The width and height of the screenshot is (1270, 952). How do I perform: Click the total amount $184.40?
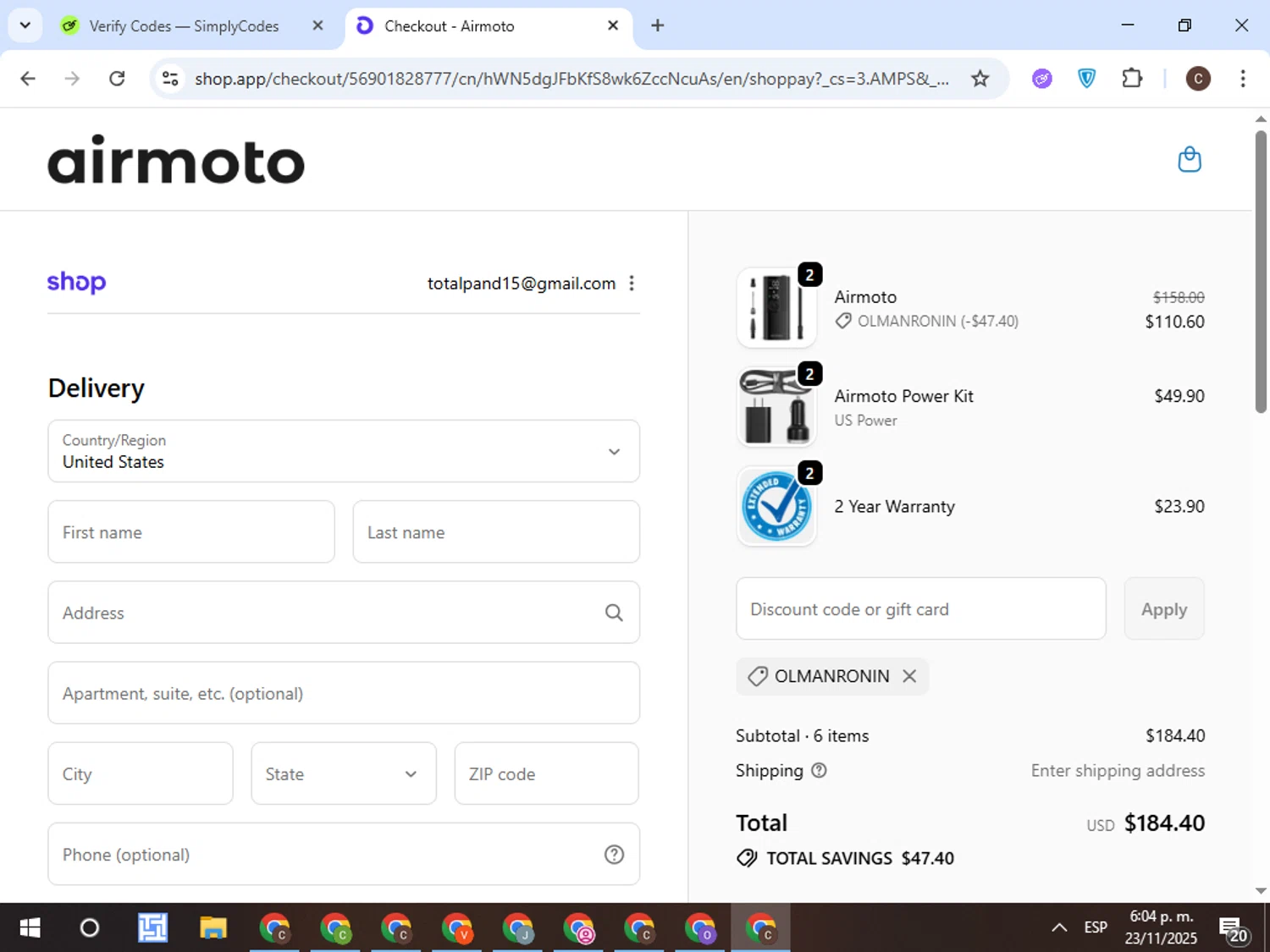[x=1164, y=823]
